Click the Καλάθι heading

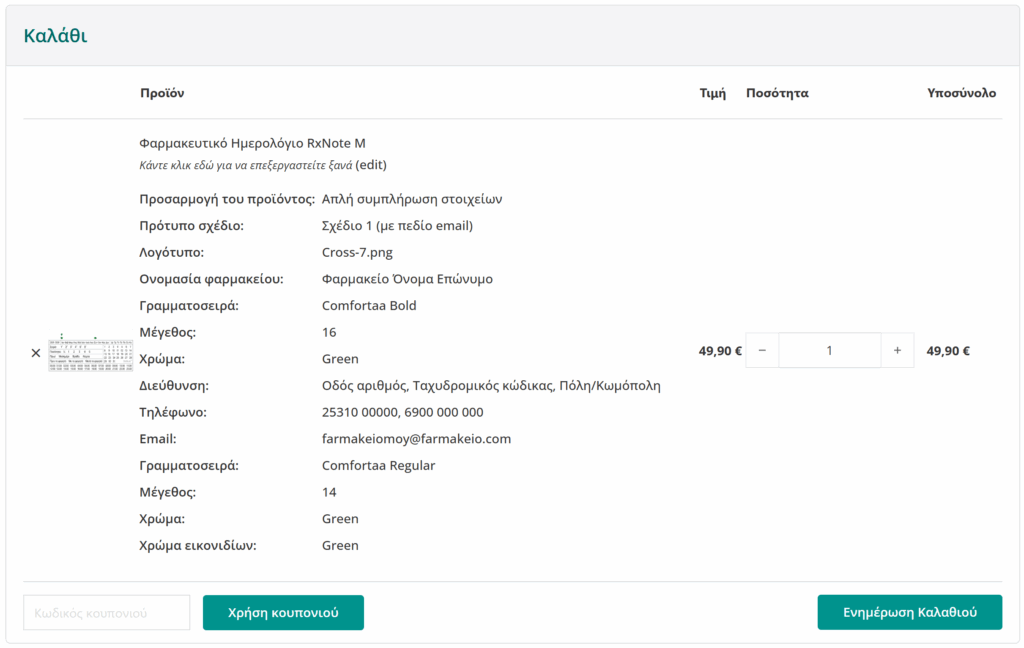tap(55, 37)
